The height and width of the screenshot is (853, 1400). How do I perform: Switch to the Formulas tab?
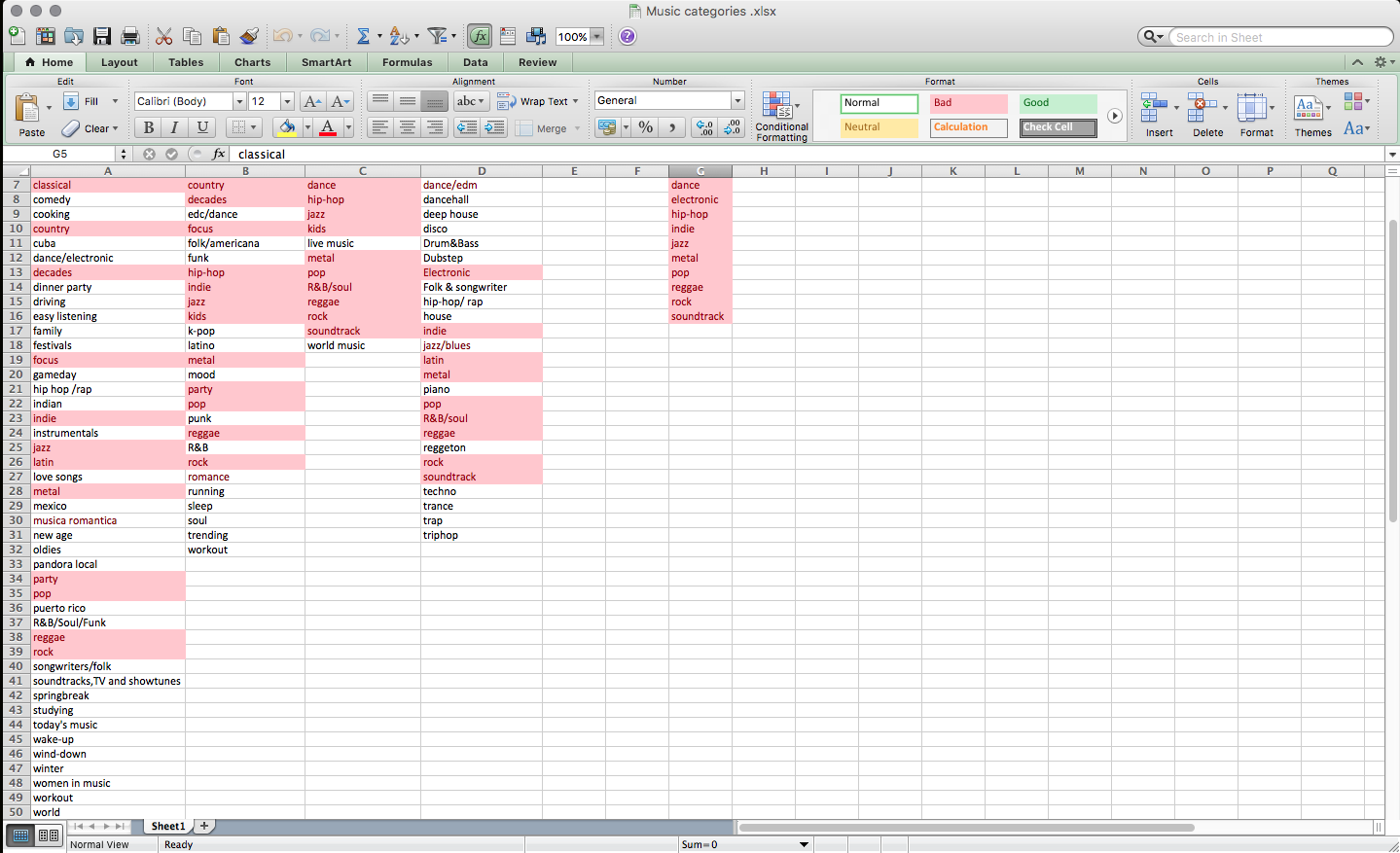[x=407, y=62]
